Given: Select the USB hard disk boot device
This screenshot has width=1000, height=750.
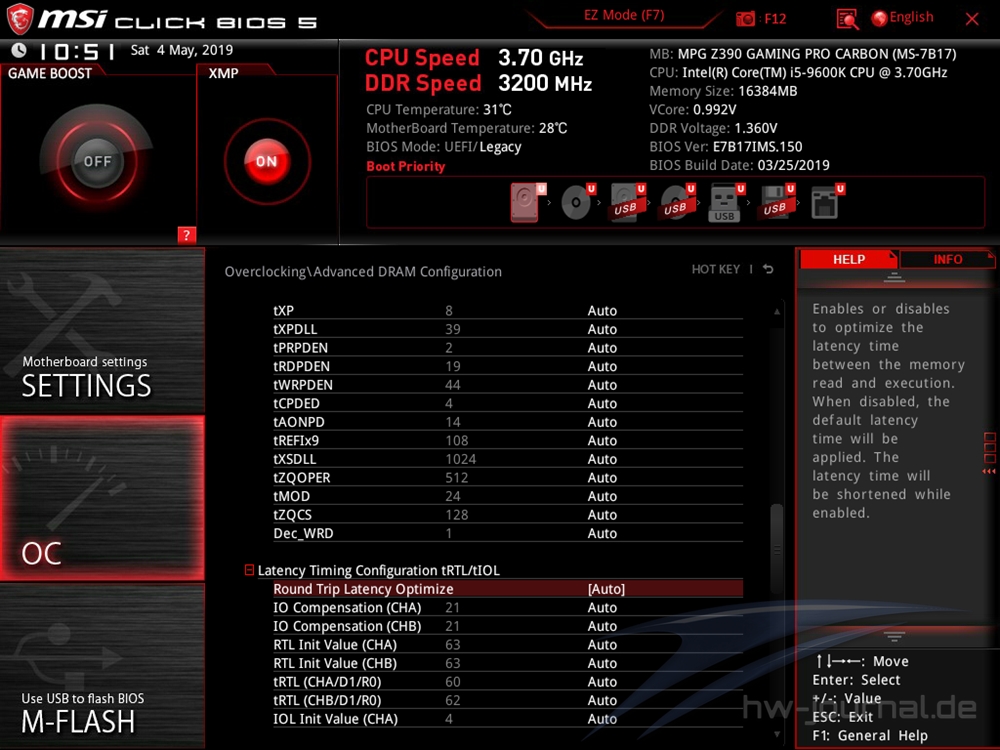Looking at the screenshot, I should tap(627, 203).
